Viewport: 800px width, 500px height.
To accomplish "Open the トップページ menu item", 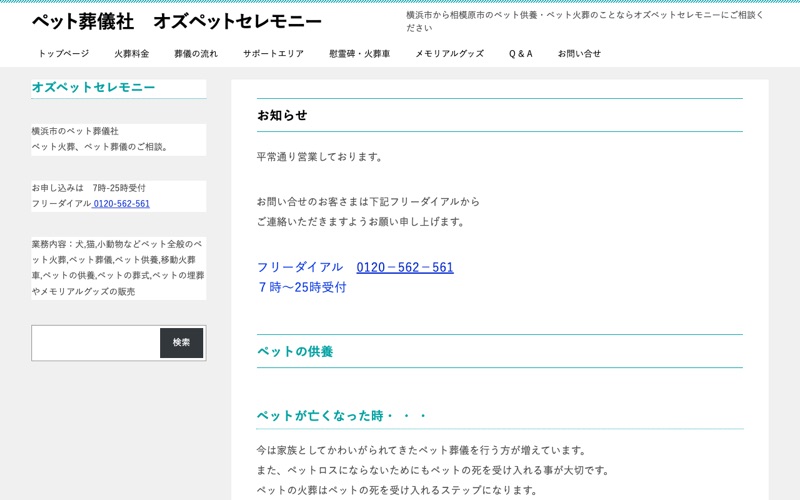I will pyautogui.click(x=64, y=54).
